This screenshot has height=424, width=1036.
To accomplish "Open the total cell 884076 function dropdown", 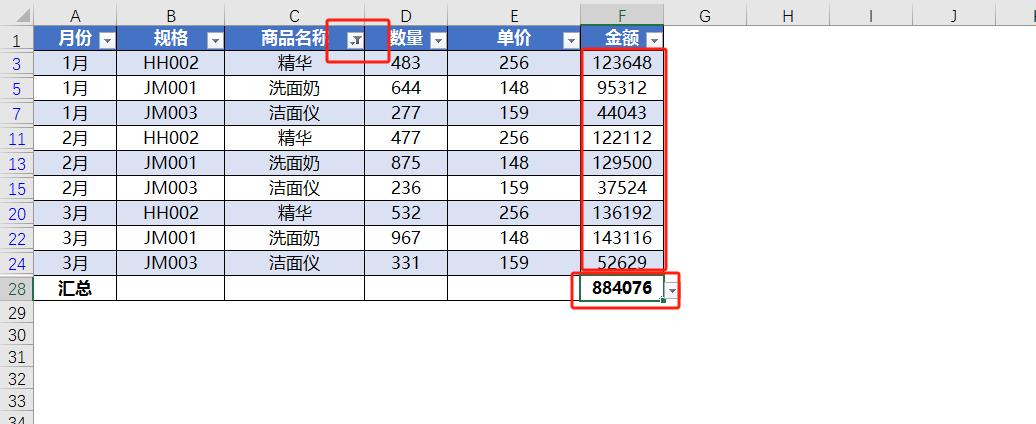I will [x=672, y=291].
